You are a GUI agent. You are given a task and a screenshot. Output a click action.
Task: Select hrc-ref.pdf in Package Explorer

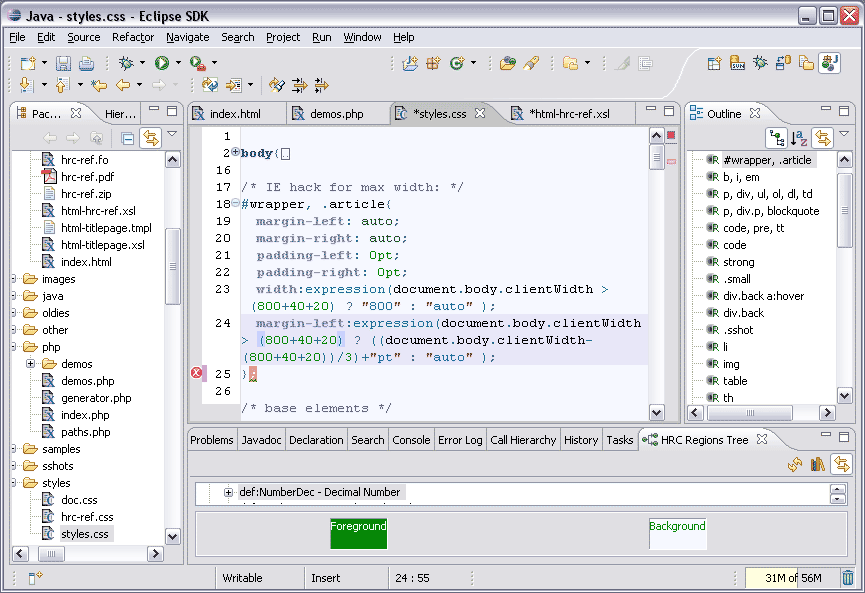87,177
